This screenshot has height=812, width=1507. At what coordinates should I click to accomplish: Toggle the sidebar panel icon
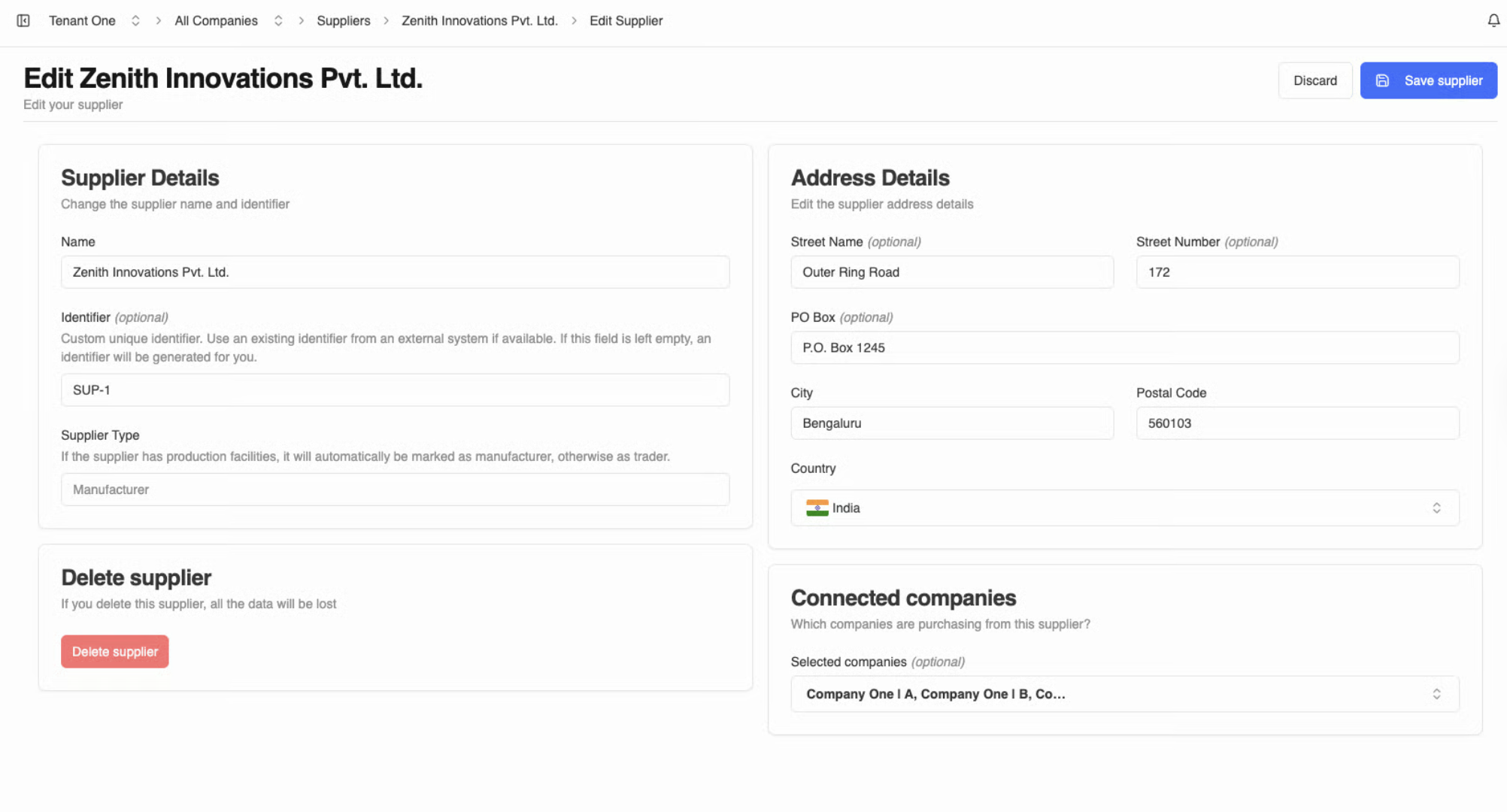coord(23,21)
